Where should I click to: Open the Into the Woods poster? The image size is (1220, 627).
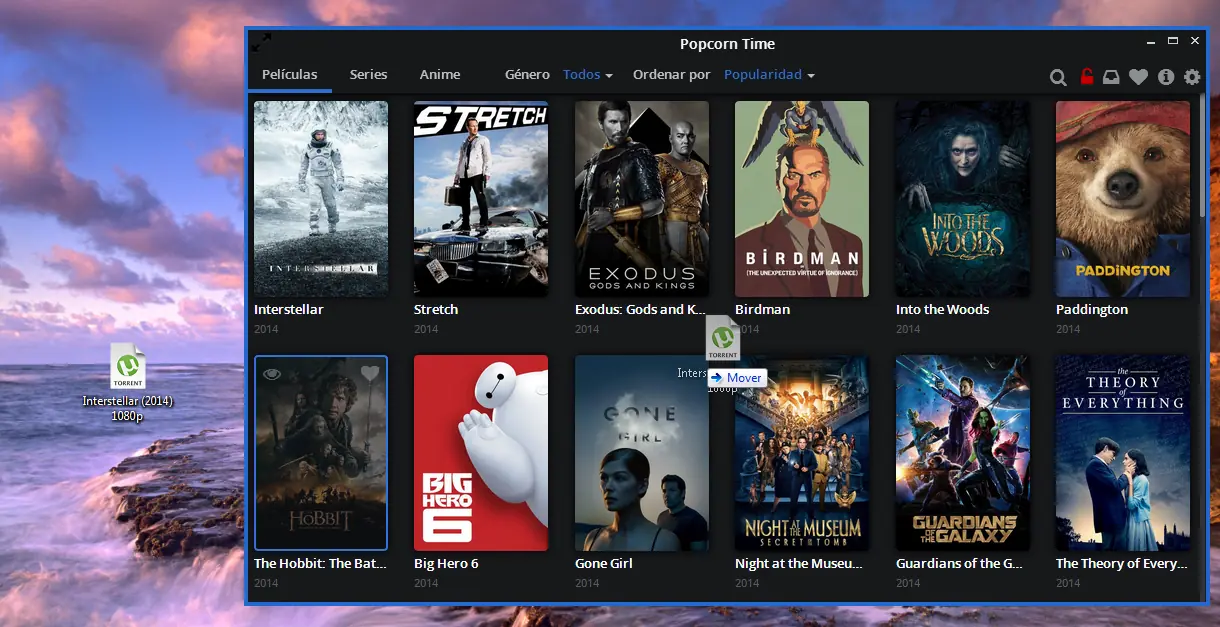pos(963,198)
